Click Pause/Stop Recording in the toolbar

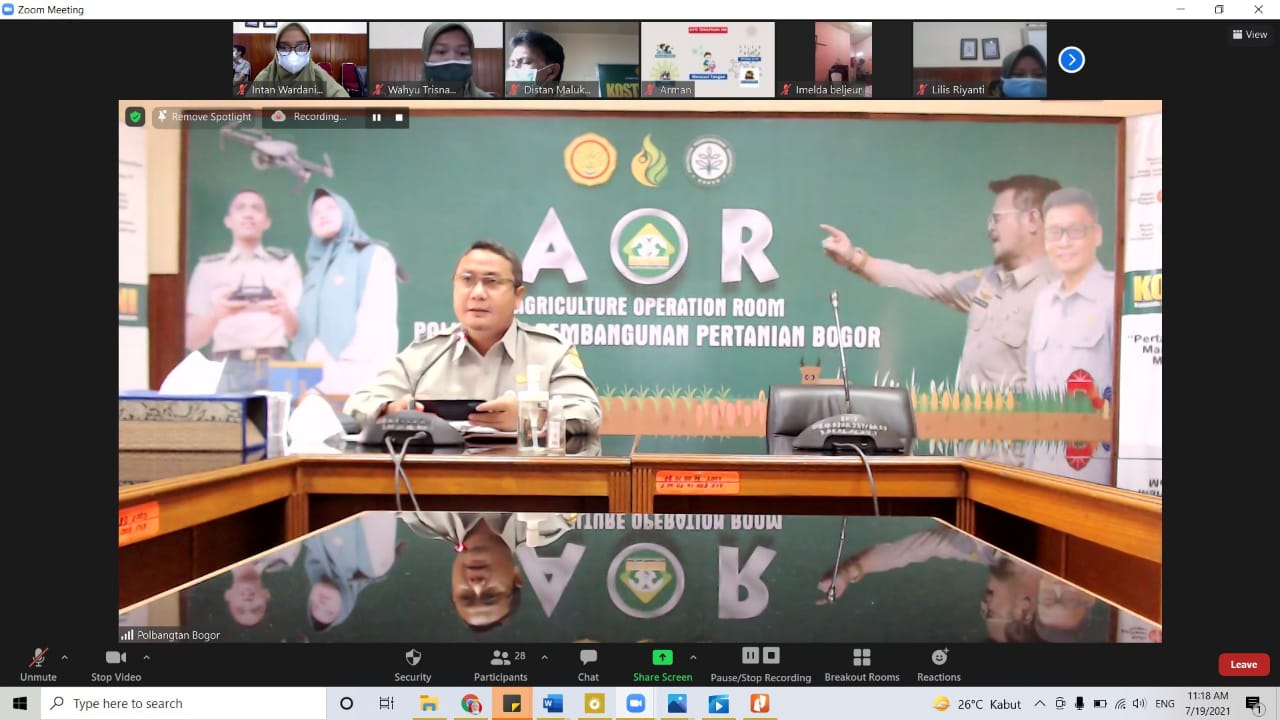point(760,664)
